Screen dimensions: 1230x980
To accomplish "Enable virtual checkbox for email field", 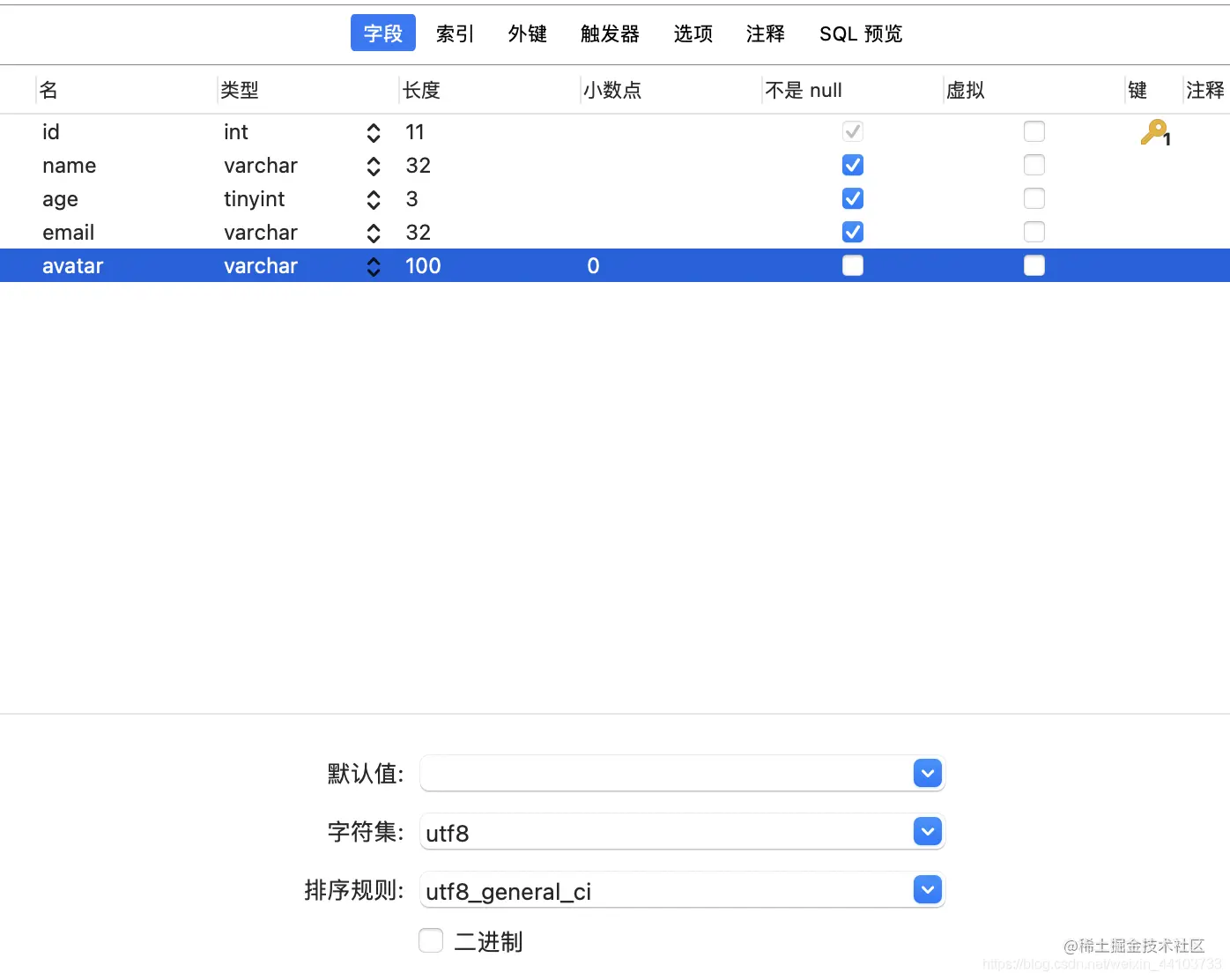I will click(1034, 232).
